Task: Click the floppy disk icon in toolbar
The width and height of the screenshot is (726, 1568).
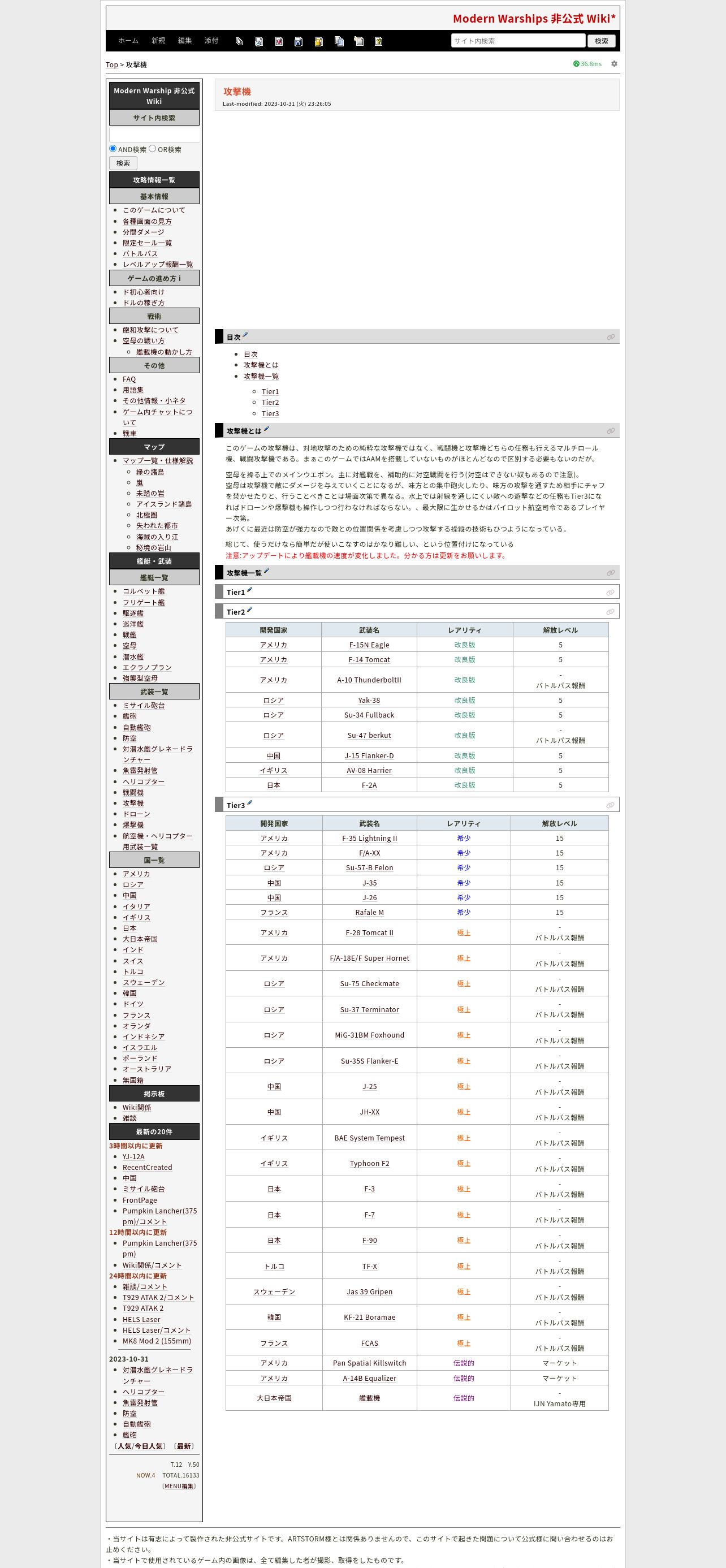Action: (x=298, y=41)
